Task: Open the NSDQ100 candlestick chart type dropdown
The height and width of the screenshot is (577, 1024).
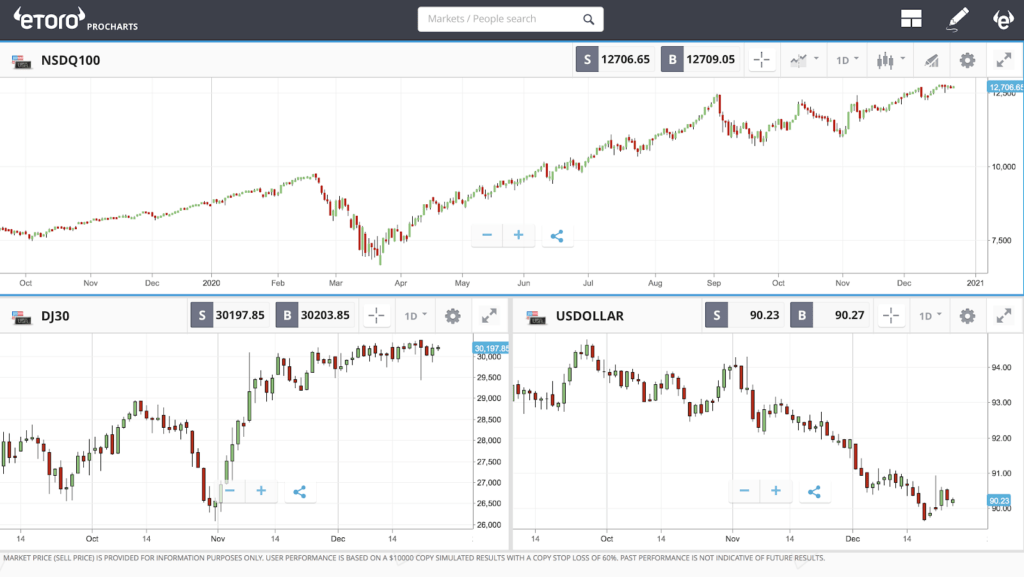Action: (x=891, y=60)
